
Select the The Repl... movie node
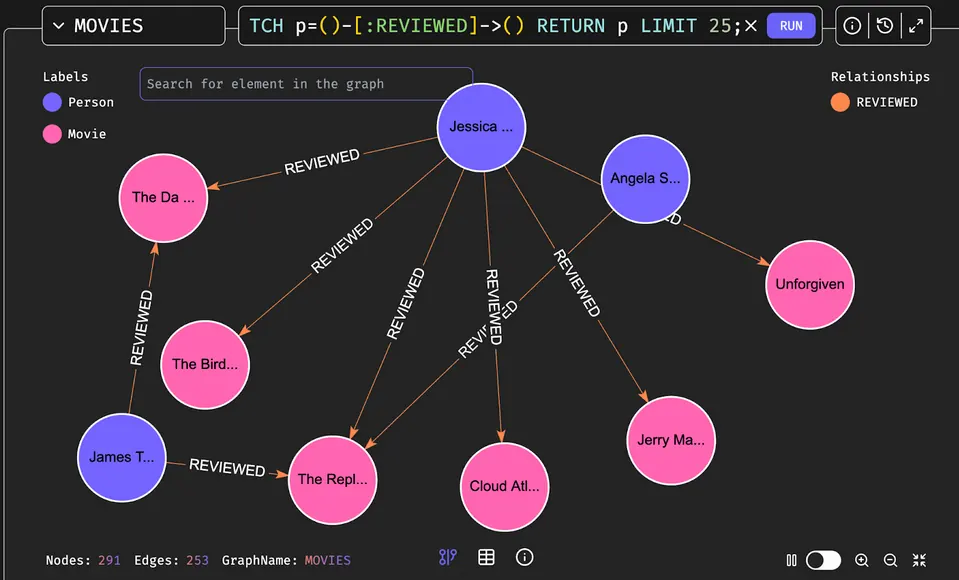pos(333,480)
